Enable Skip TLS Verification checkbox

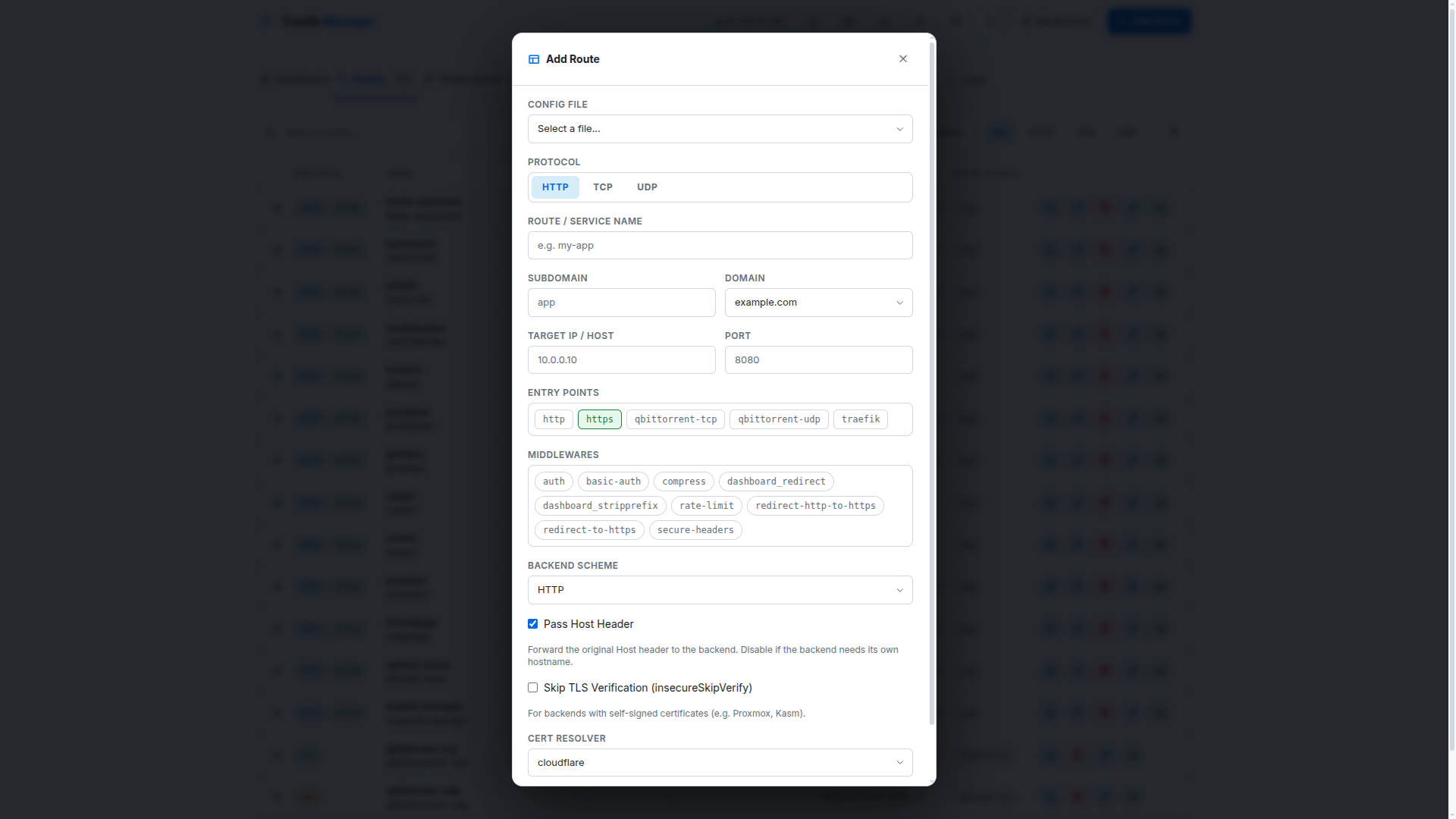532,688
